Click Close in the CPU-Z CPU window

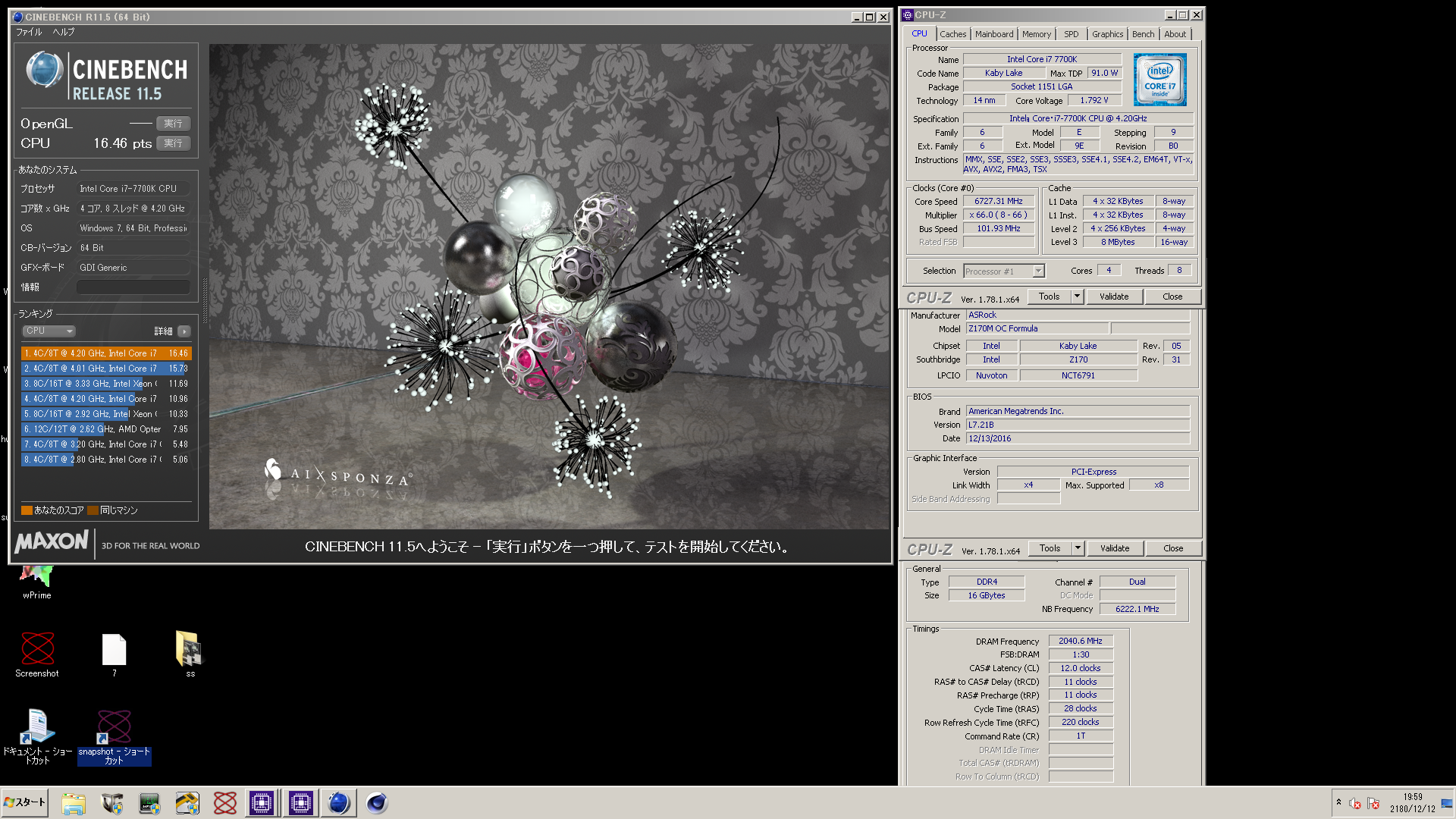(x=1172, y=297)
